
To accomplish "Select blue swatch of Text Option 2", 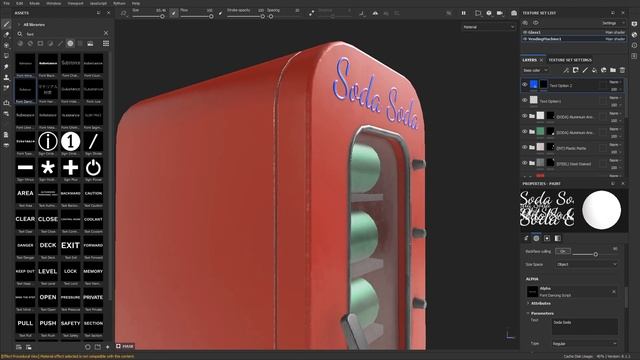I will [533, 84].
